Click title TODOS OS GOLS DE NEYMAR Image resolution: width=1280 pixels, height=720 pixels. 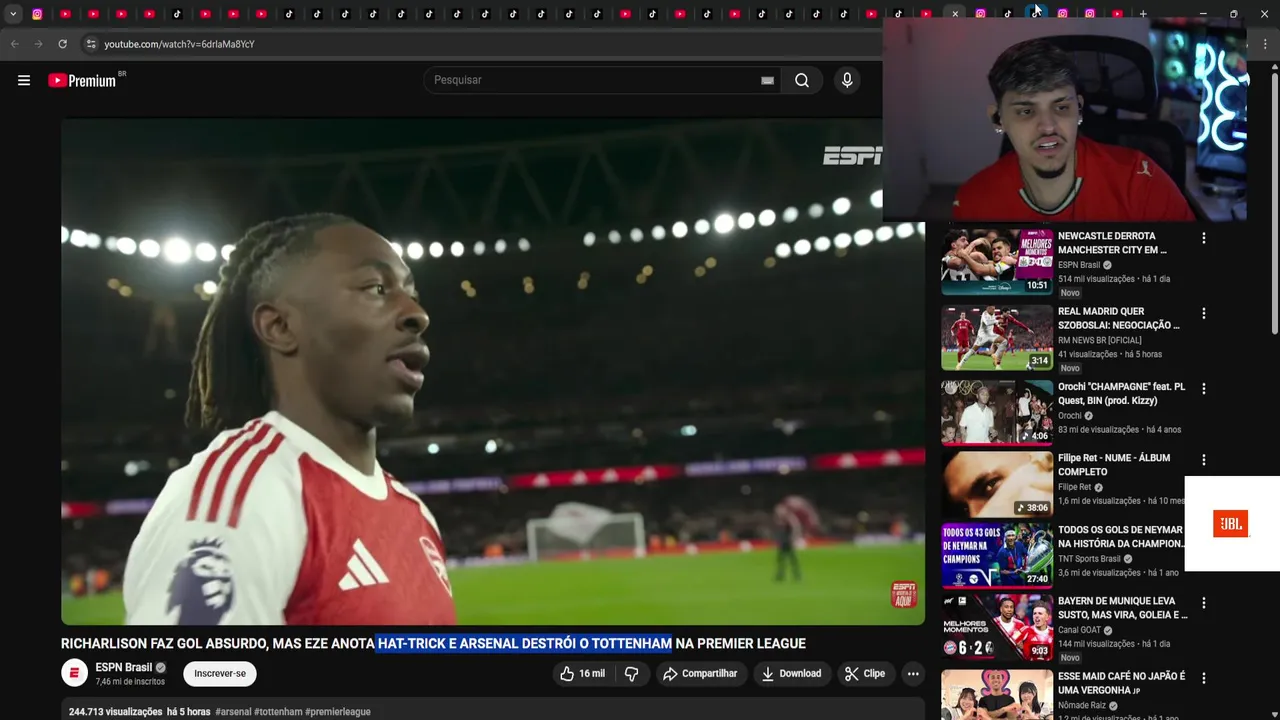click(x=1121, y=537)
